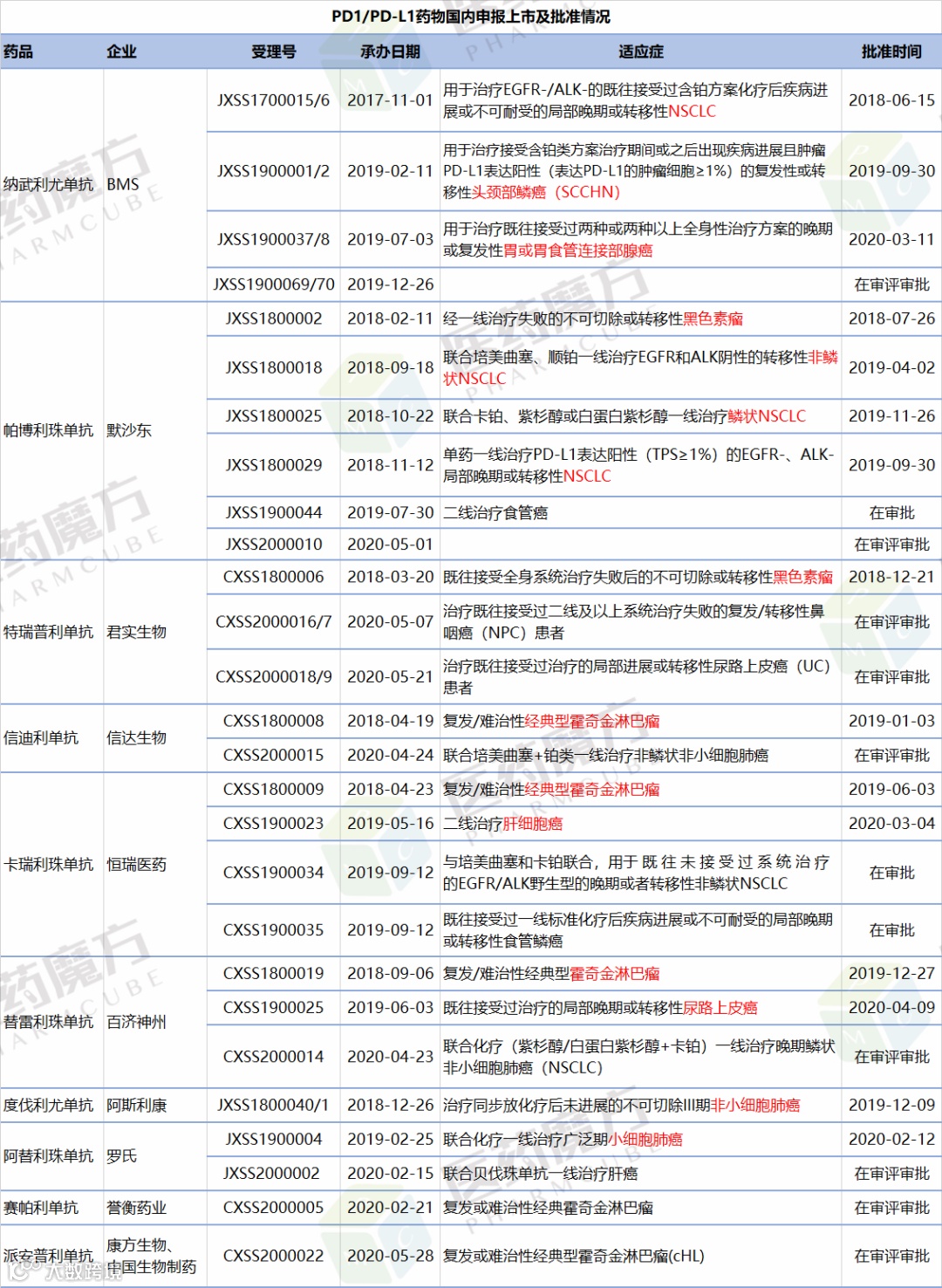The image size is (942, 1288).
Task: Select the BMS company cell
Action: [123, 184]
